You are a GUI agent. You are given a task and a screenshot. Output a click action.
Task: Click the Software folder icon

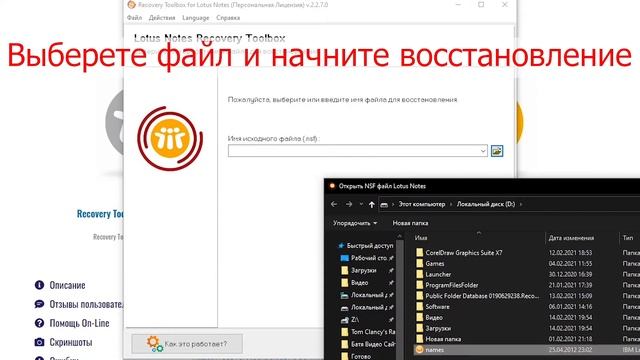(x=419, y=307)
